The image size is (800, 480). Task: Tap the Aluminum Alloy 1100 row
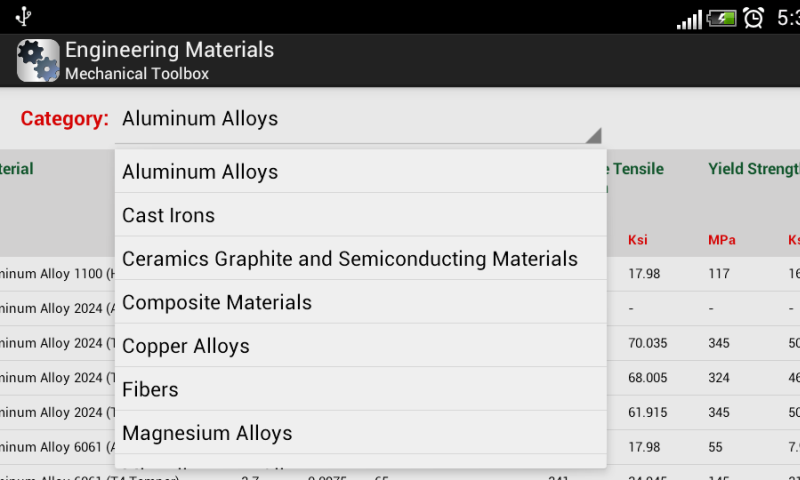tap(57, 274)
